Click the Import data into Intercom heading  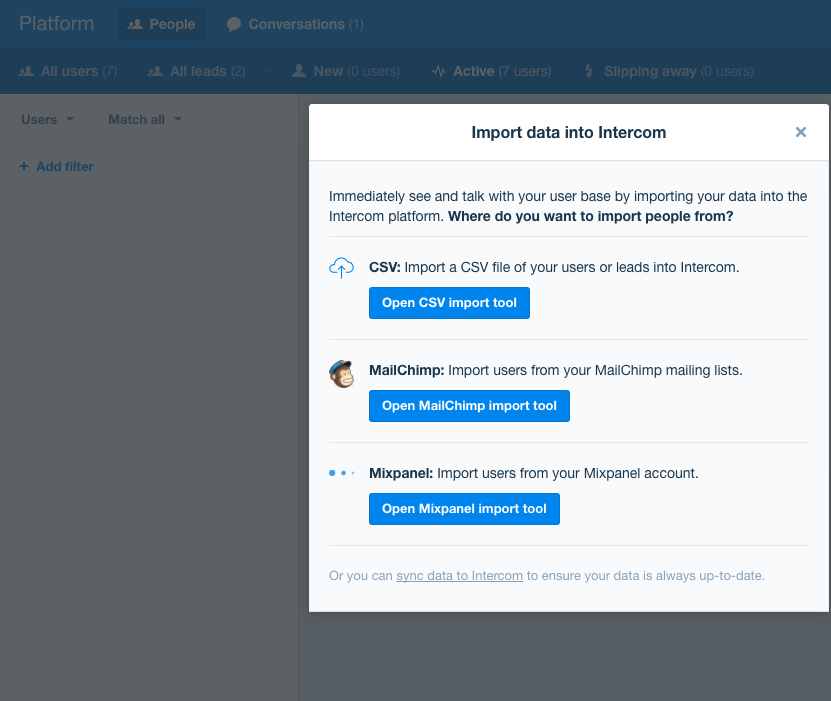[569, 132]
